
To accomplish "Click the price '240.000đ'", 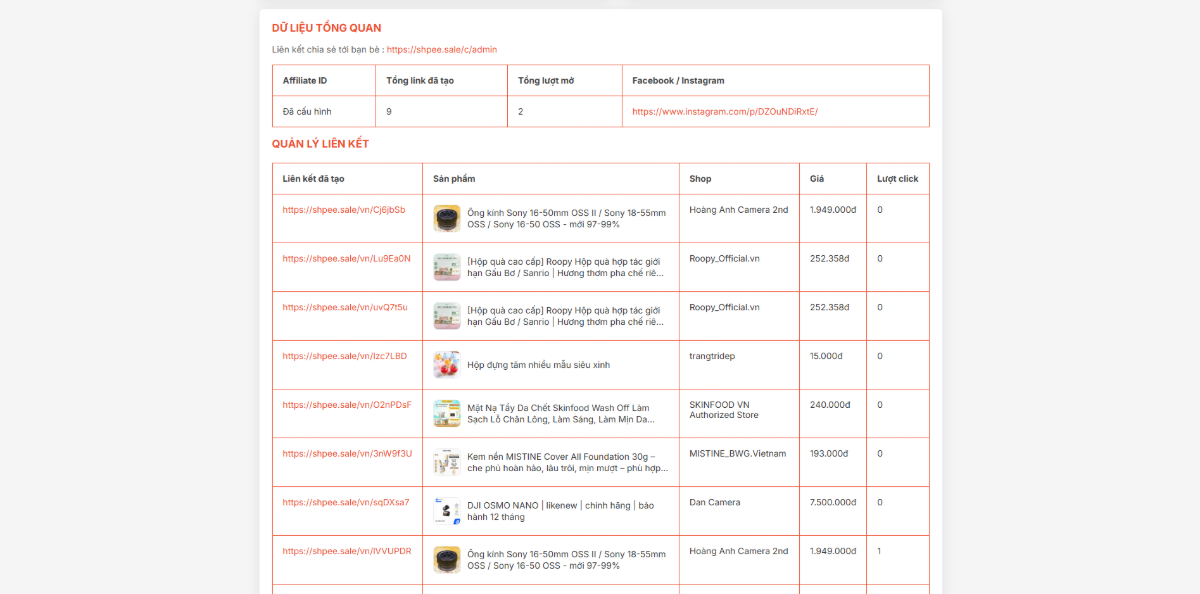I will [x=829, y=405].
